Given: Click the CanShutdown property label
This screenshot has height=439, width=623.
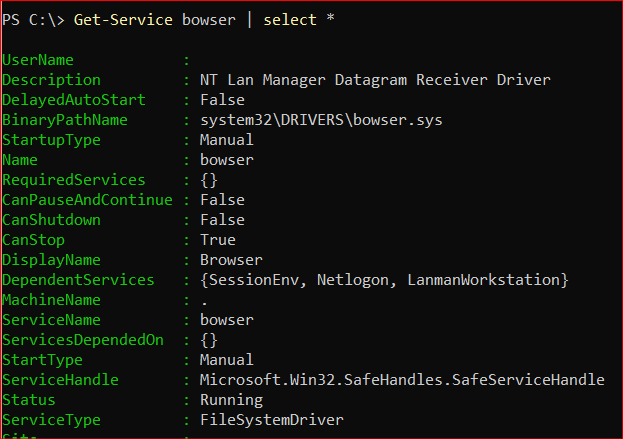Looking at the screenshot, I should coord(52,220).
